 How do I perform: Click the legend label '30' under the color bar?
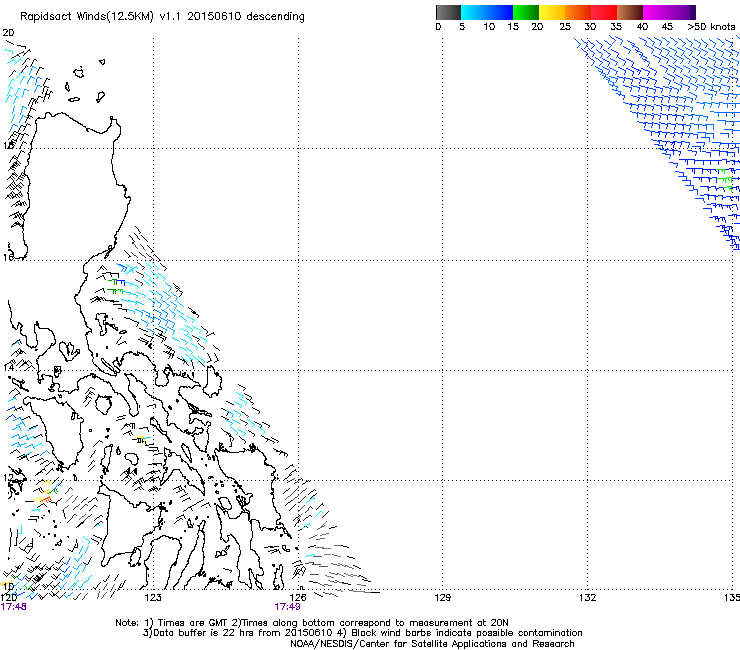(590, 27)
